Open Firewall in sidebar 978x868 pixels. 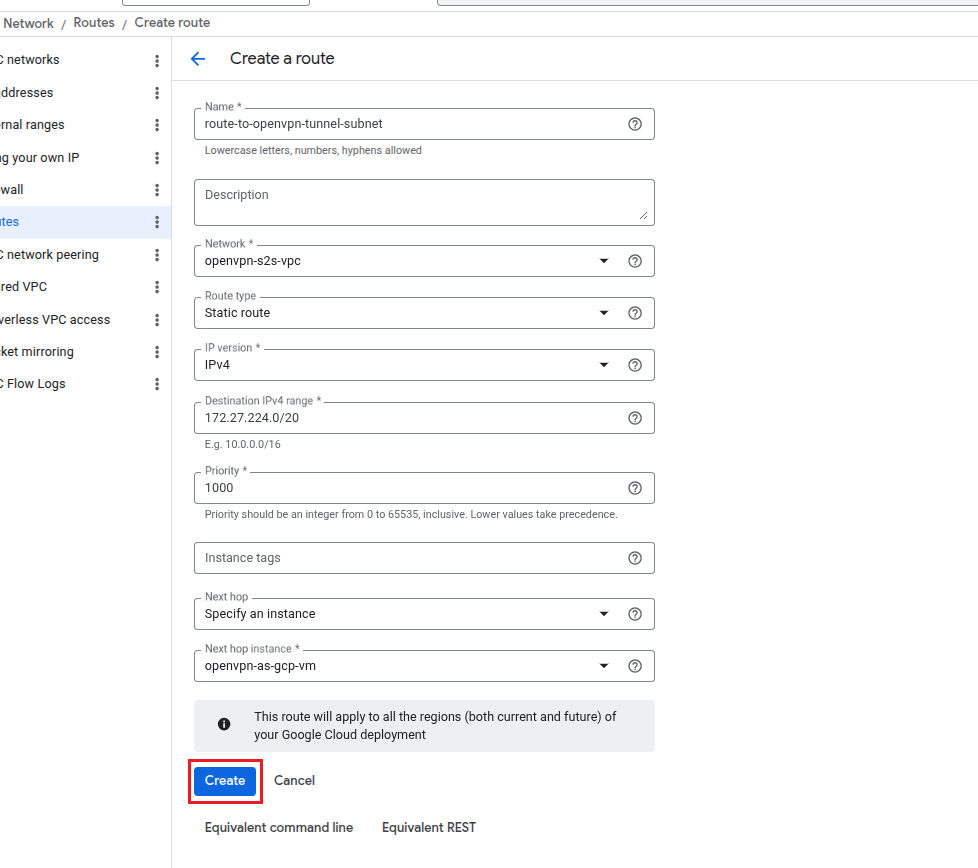coord(12,190)
